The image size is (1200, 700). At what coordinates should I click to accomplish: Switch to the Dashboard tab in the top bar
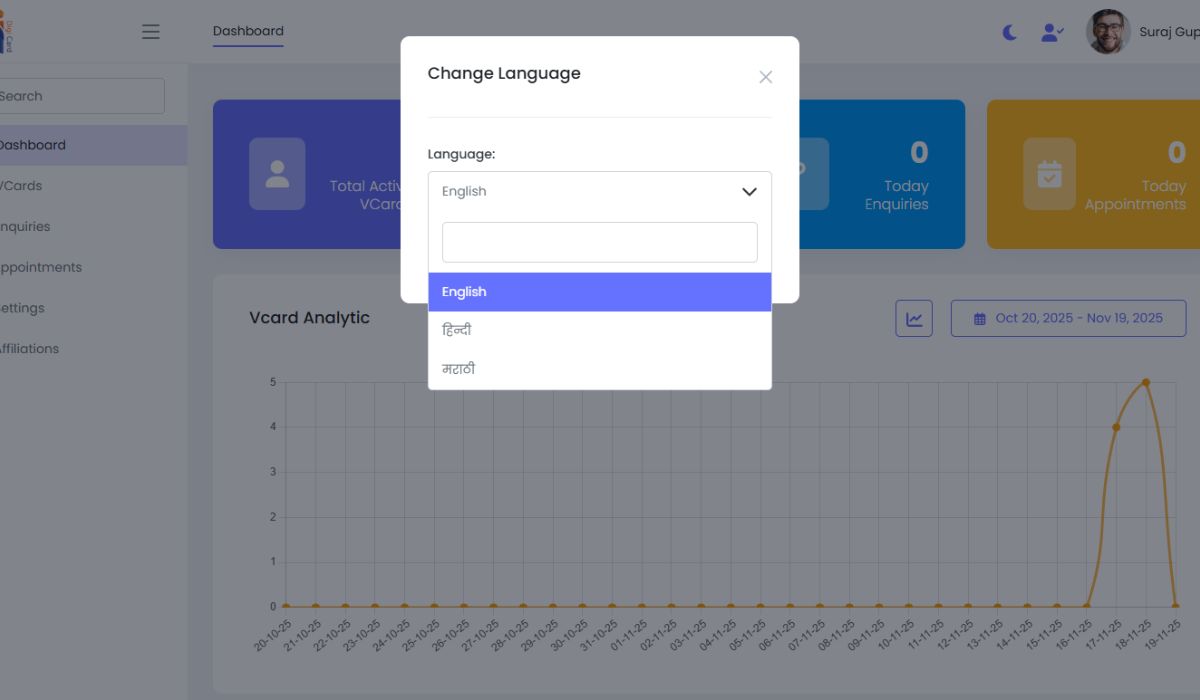click(247, 30)
